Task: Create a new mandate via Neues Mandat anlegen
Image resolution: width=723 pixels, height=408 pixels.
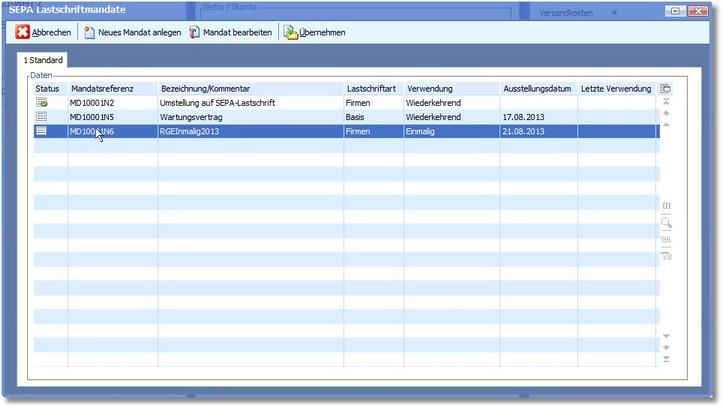Action: coord(132,33)
